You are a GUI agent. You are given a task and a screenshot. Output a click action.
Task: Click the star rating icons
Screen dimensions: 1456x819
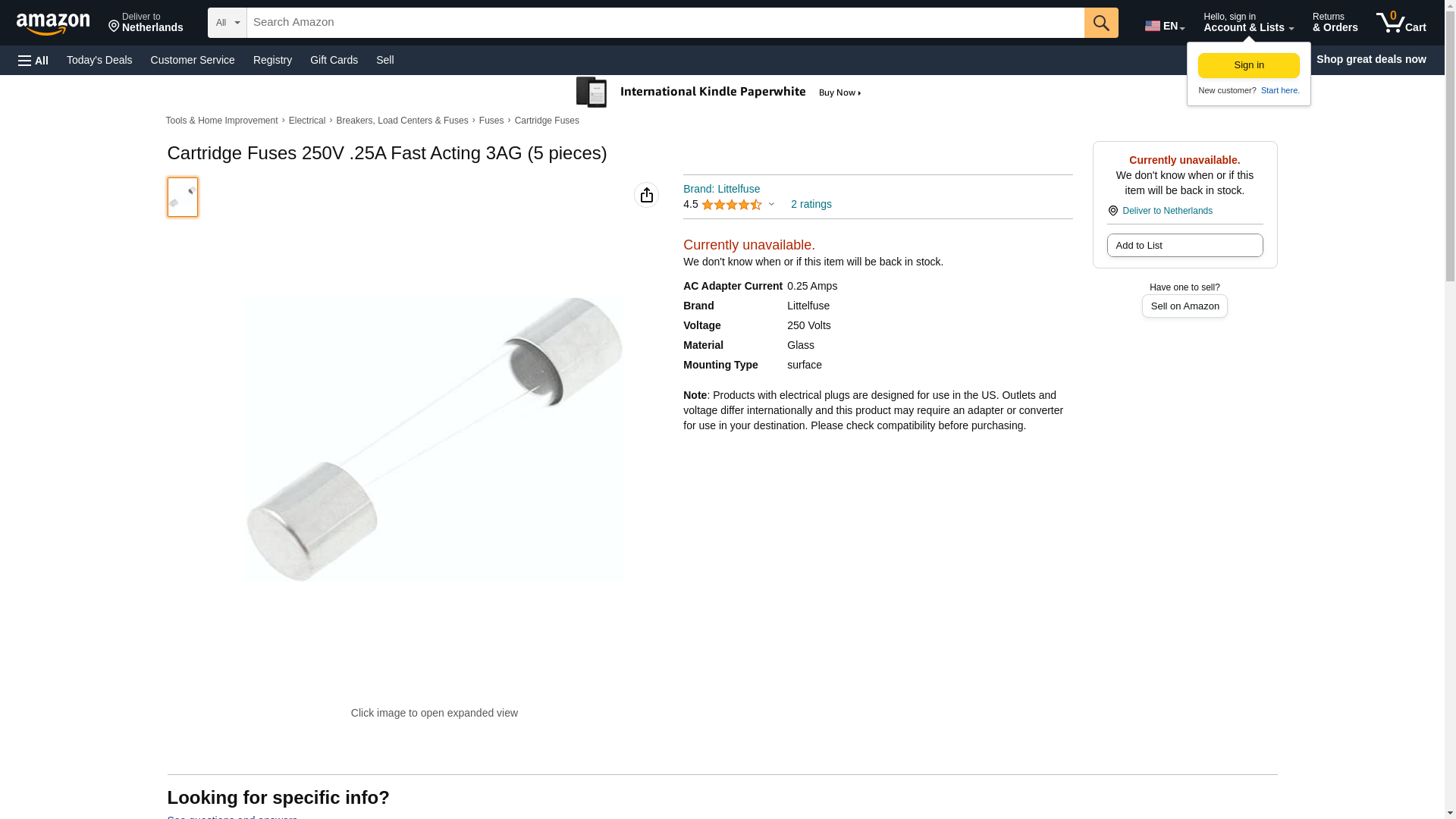click(x=732, y=205)
